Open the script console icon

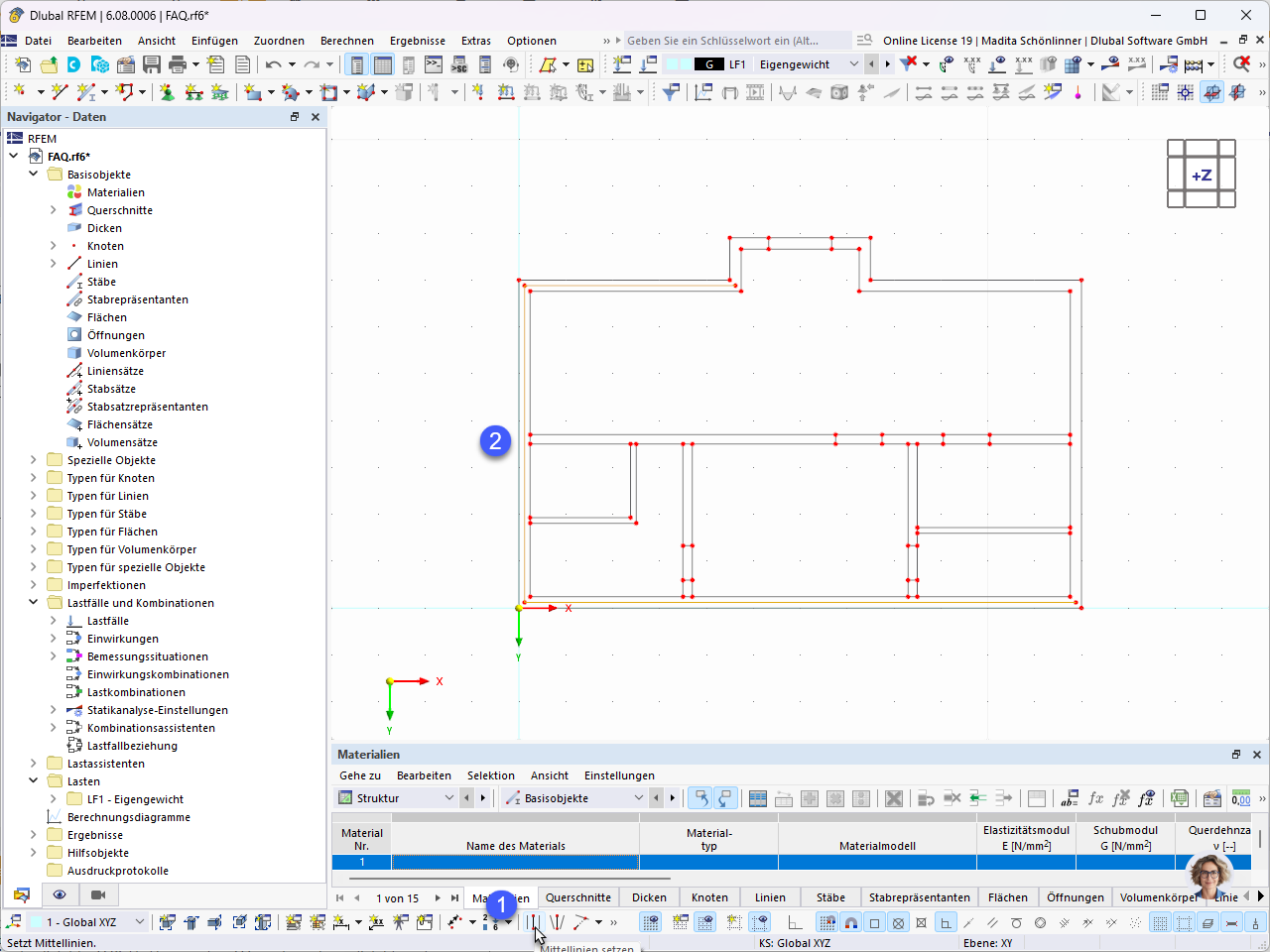[x=434, y=64]
